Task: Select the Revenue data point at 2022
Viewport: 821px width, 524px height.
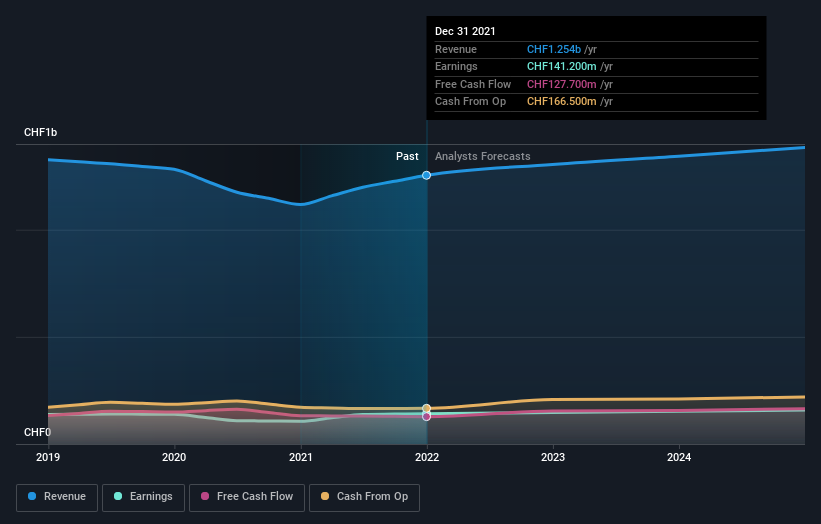Action: click(x=427, y=175)
